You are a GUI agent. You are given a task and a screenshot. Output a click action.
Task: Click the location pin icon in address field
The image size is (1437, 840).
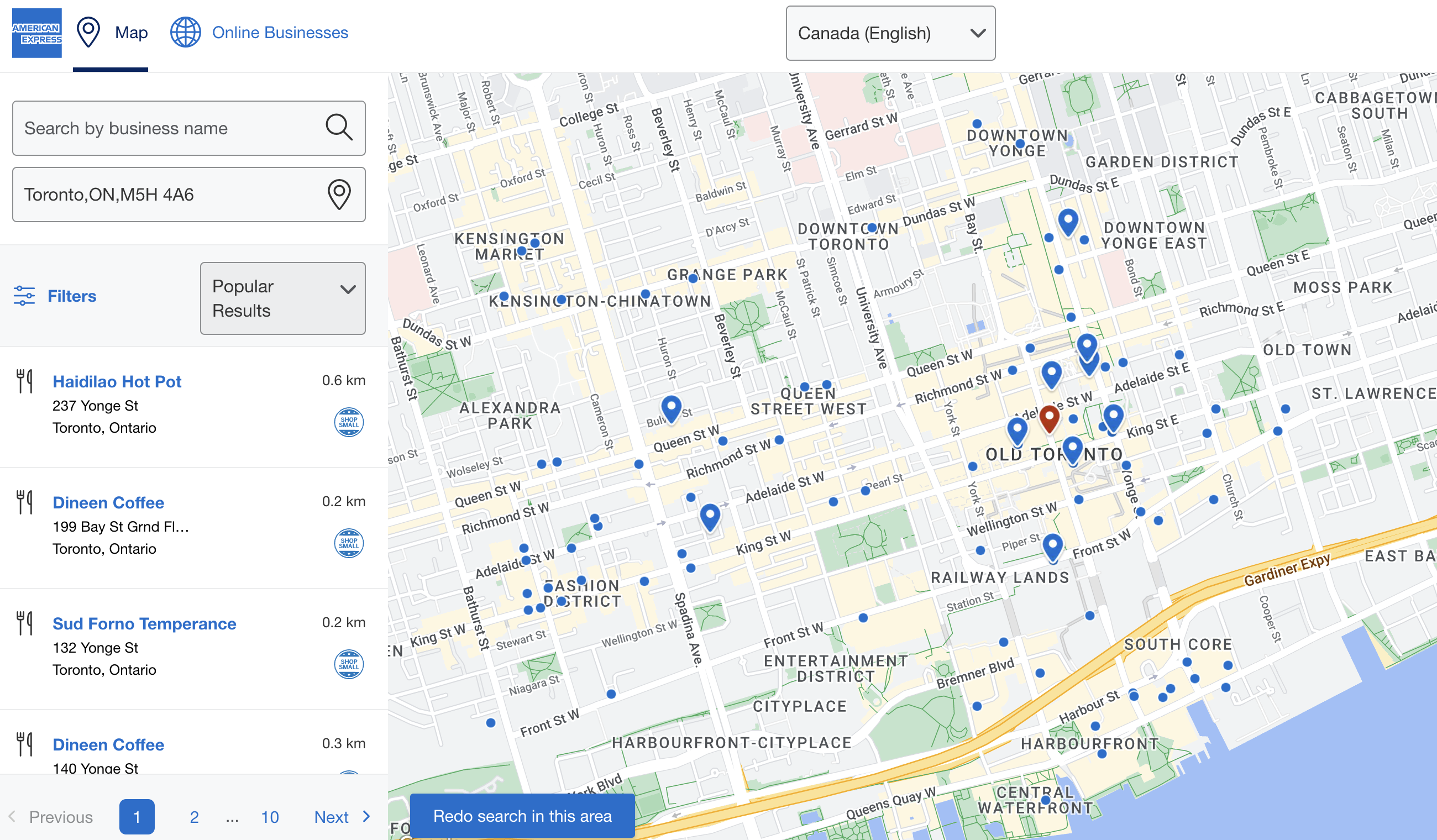[x=339, y=195]
